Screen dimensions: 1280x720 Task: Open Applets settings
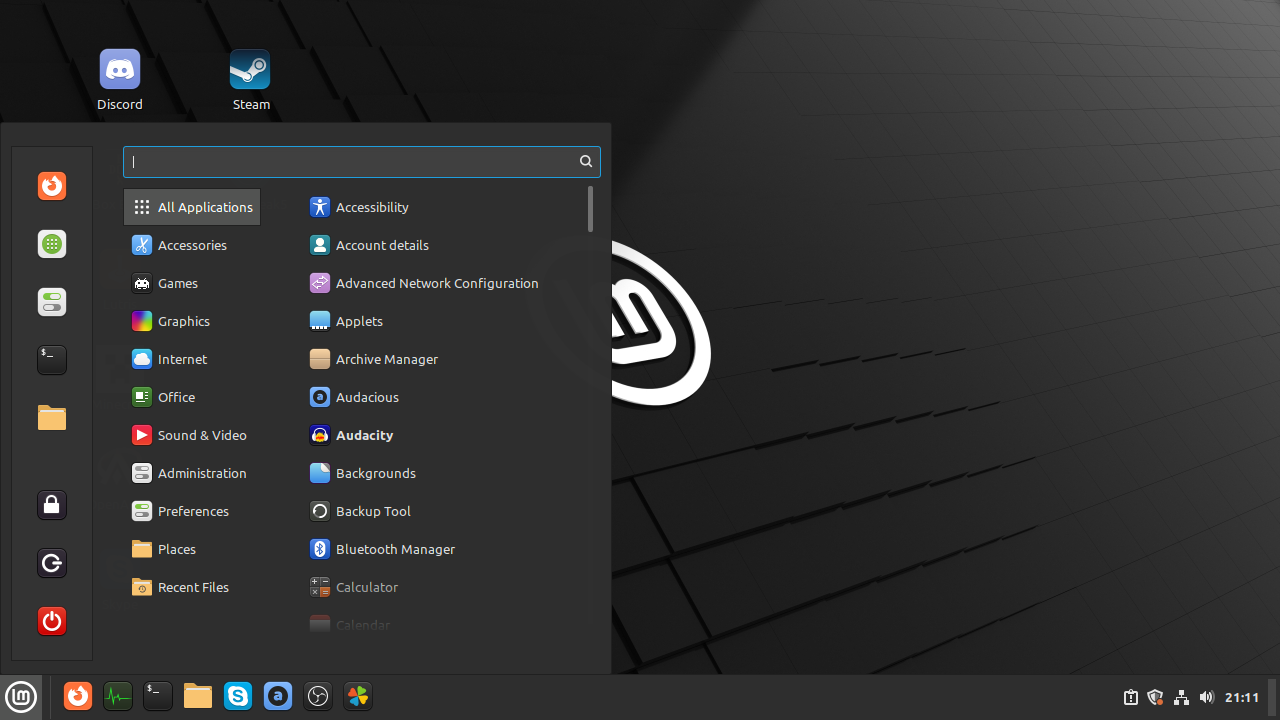click(443, 321)
